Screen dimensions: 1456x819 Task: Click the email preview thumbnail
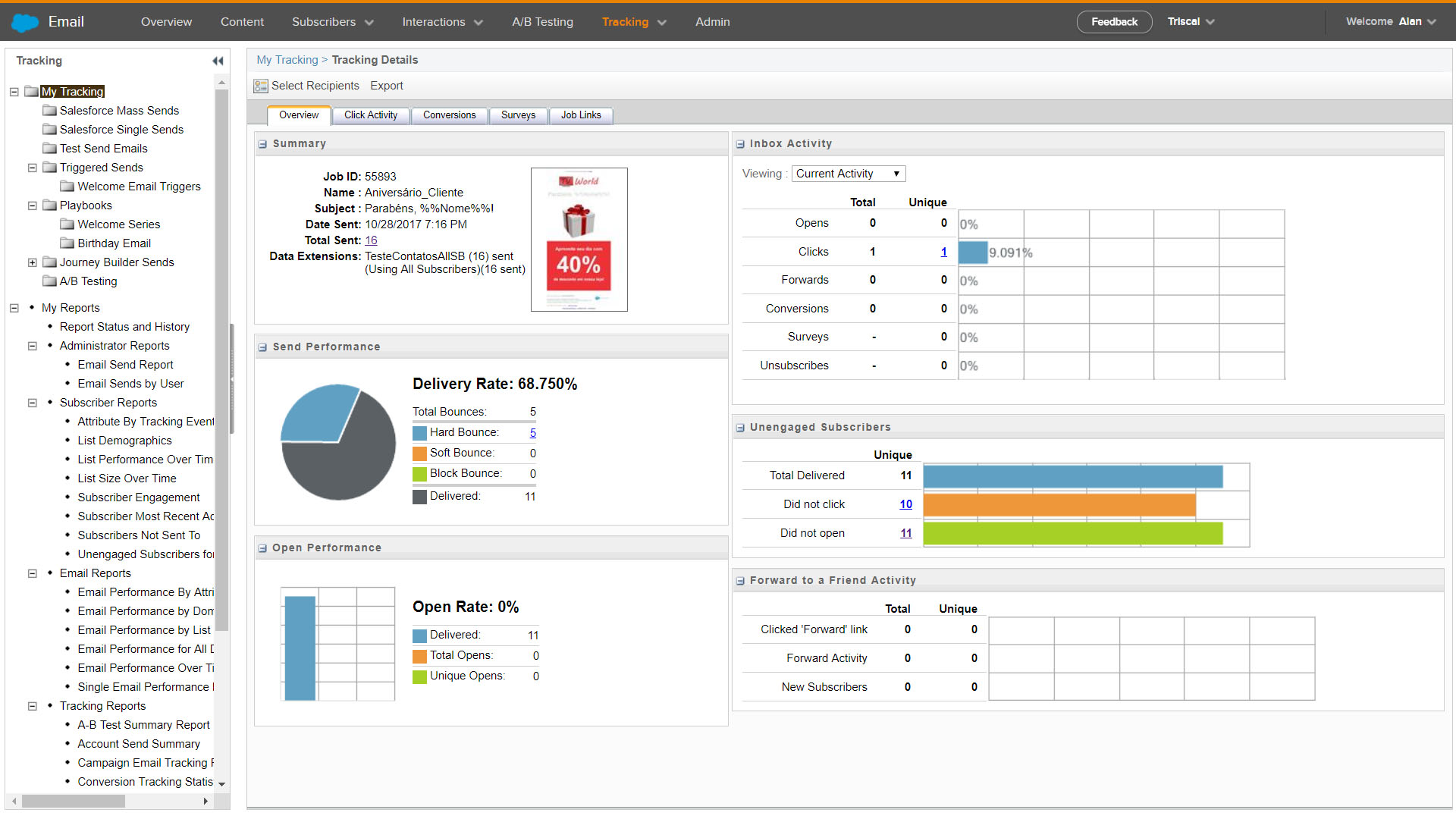coord(579,240)
